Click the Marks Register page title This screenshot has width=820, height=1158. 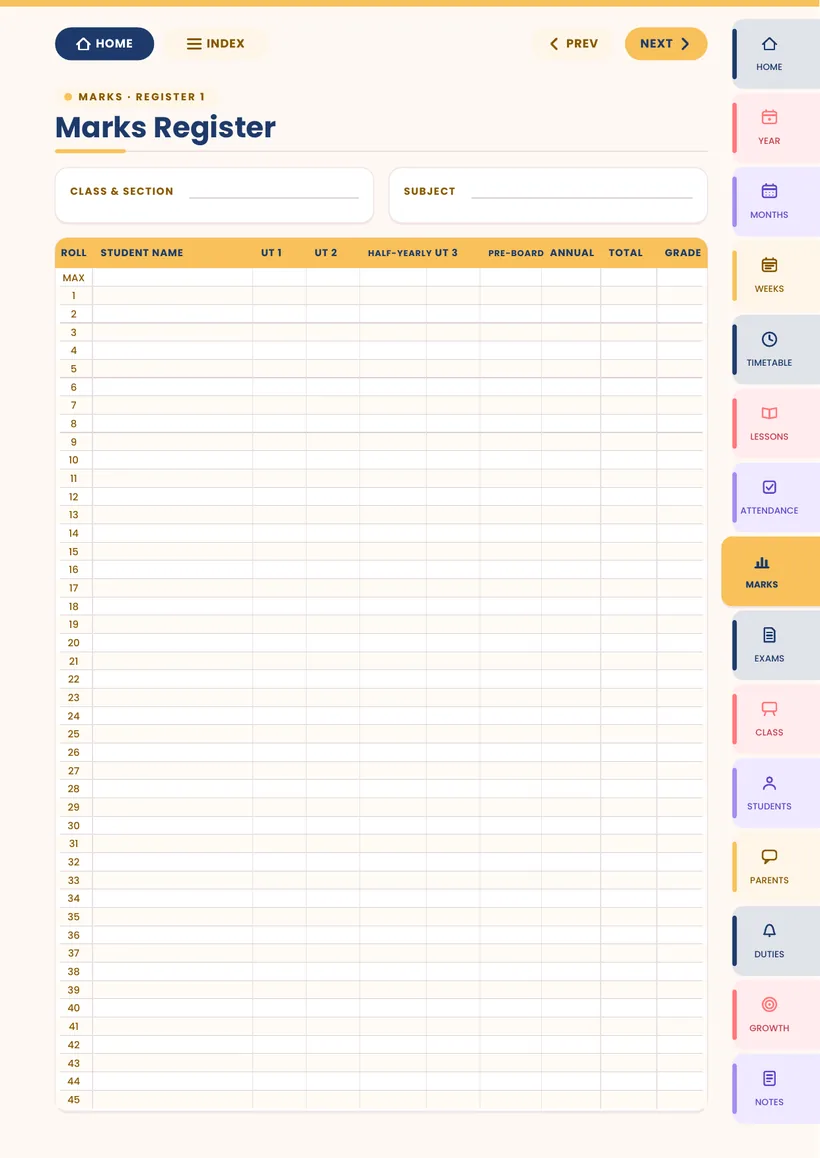(165, 127)
